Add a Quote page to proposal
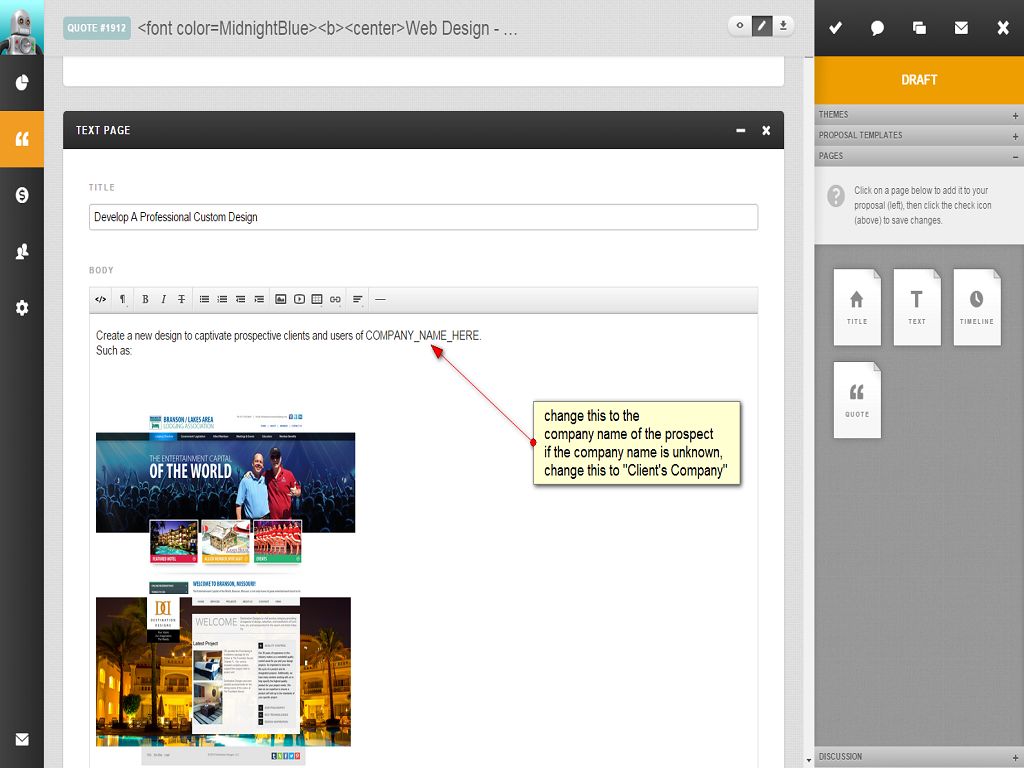The image size is (1024, 768). [x=857, y=399]
